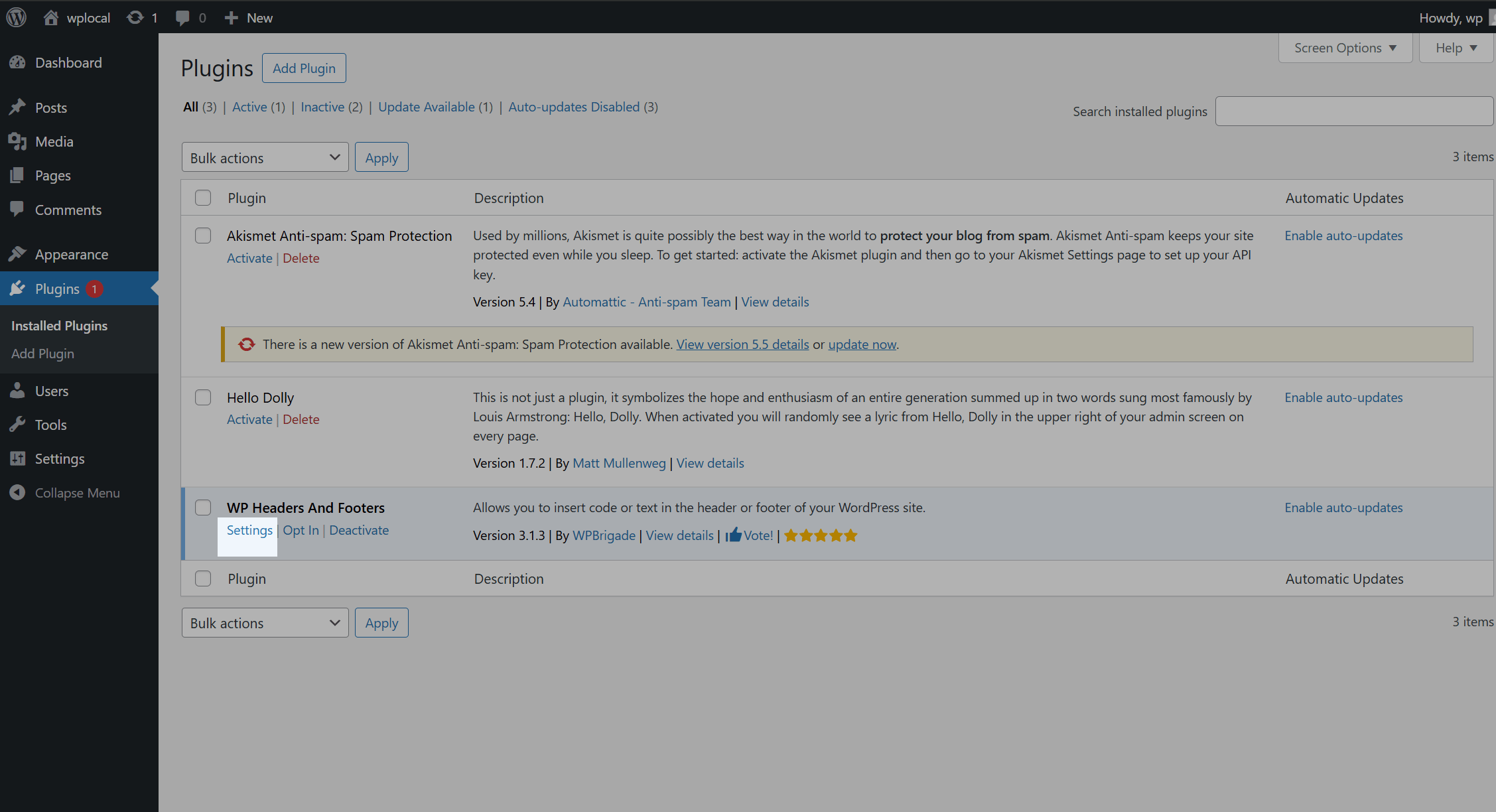Focus the Search installed plugins field
The width and height of the screenshot is (1496, 812).
point(1353,111)
